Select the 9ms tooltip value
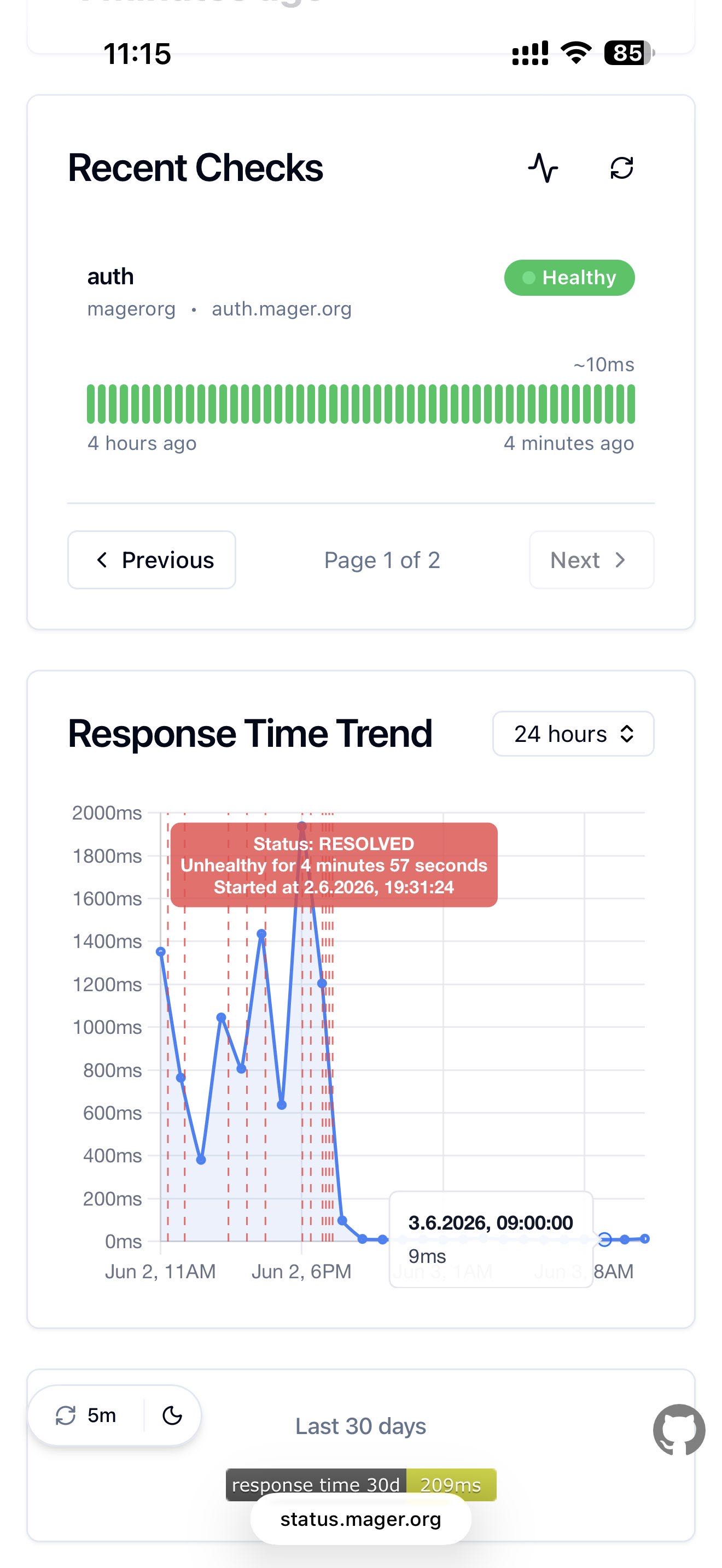The width and height of the screenshot is (722, 1568). [x=427, y=1256]
